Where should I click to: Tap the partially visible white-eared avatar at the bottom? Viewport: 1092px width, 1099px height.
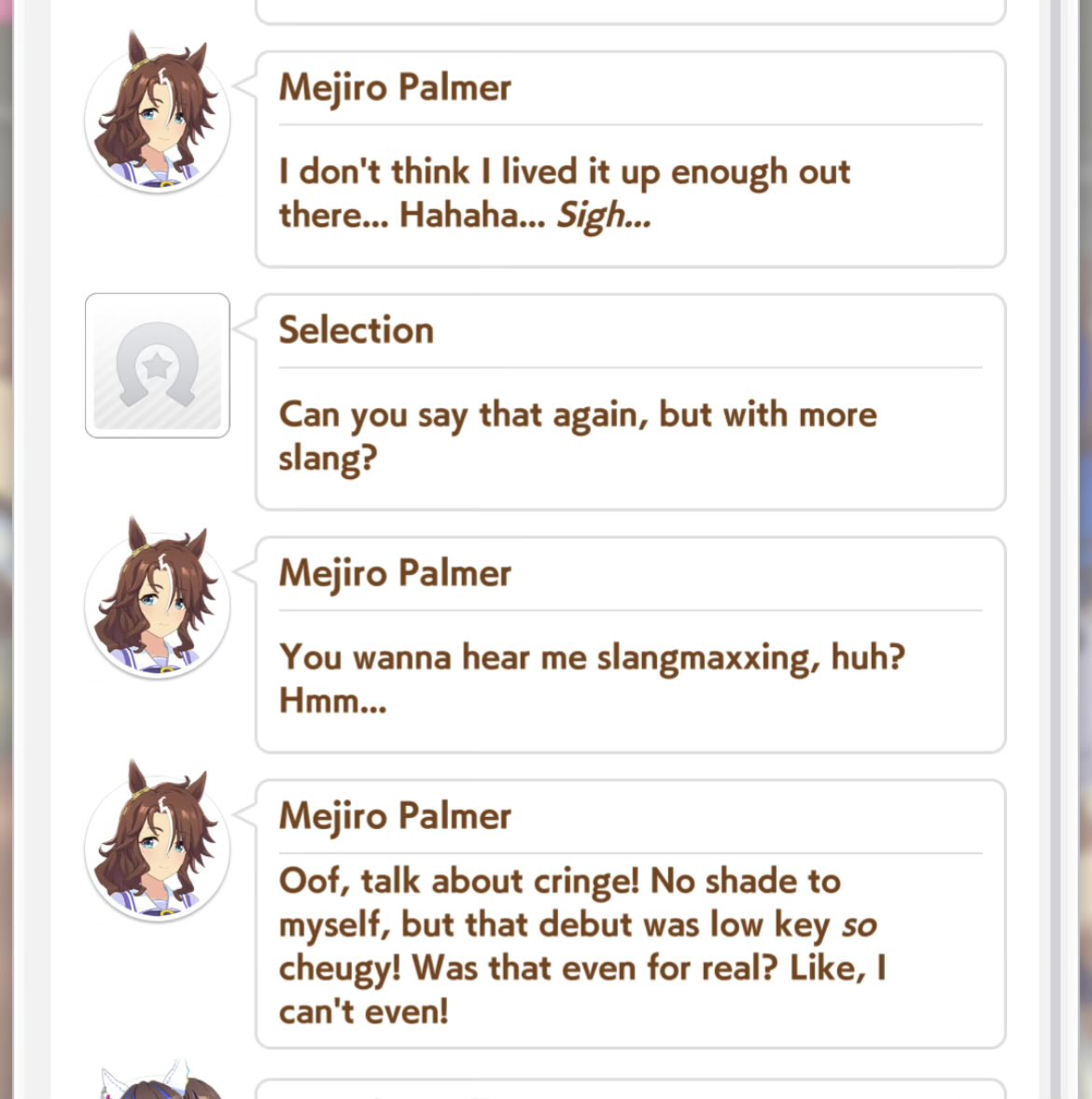161,1079
